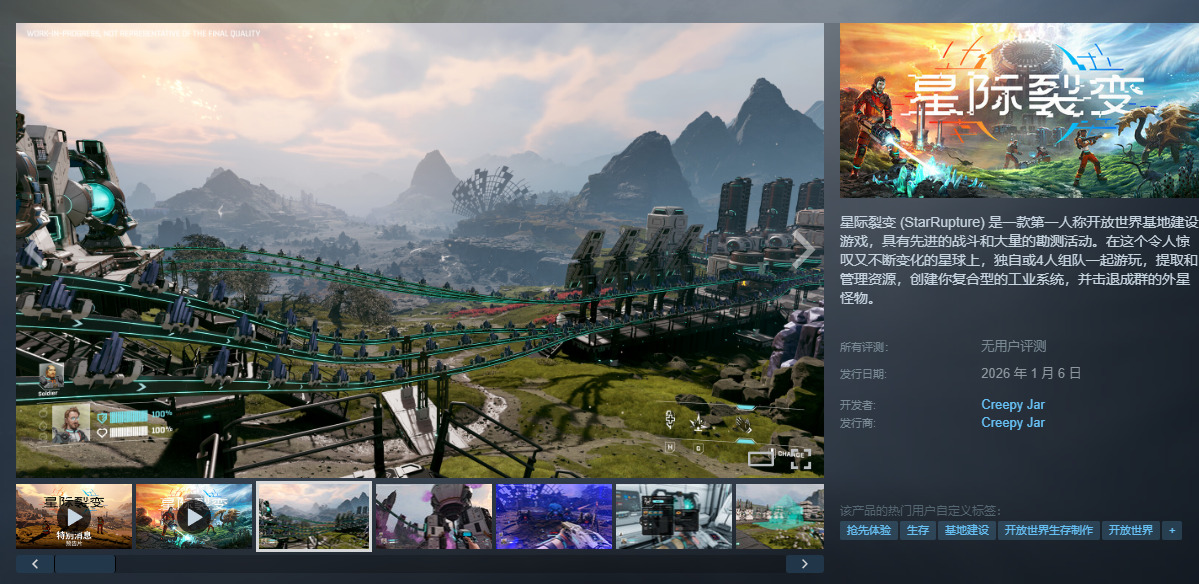The height and width of the screenshot is (584, 1199).
Task: Select the purple cave screenshot thumbnail
Action: (x=553, y=516)
